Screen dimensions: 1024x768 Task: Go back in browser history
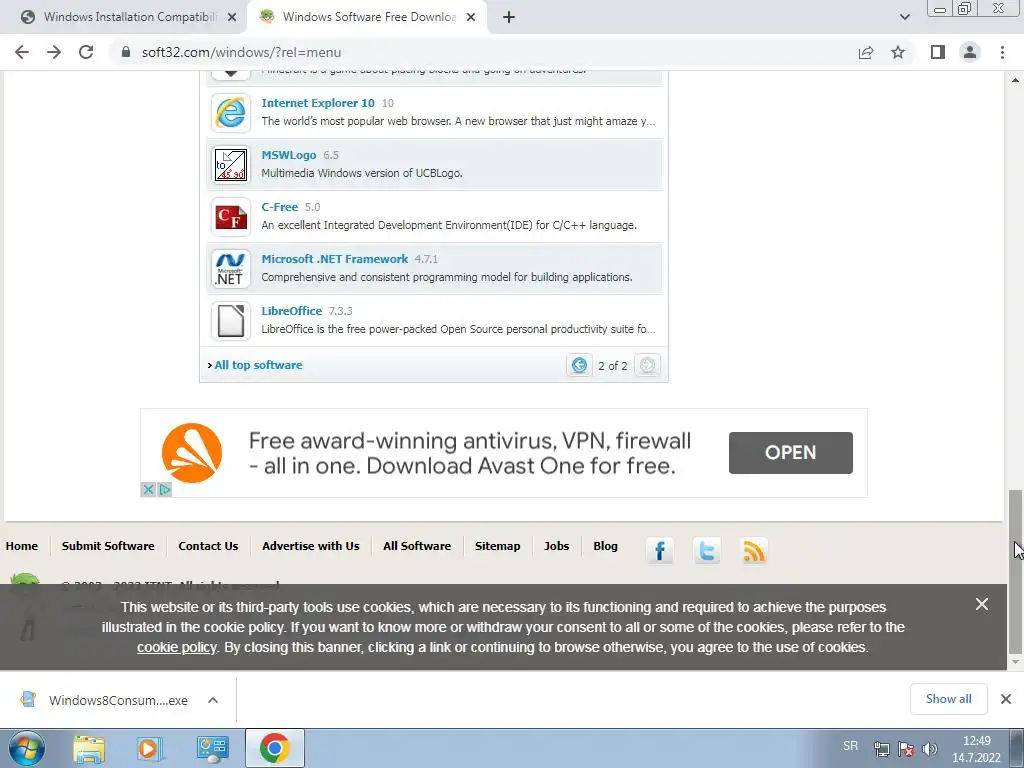pos(22,52)
